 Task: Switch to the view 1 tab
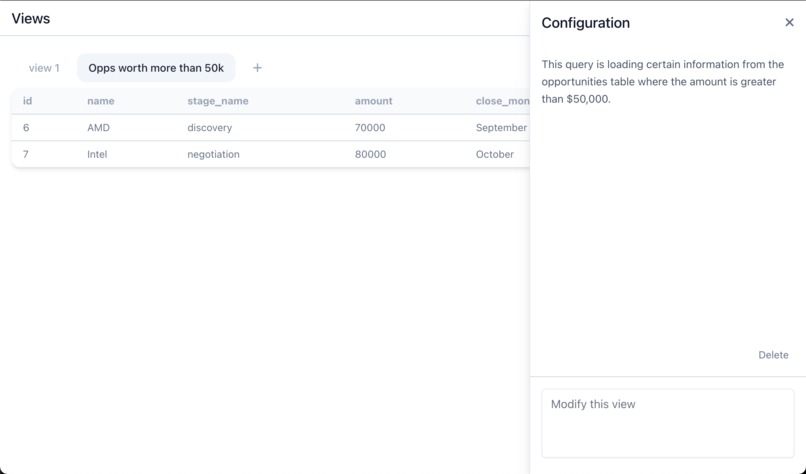coord(44,68)
